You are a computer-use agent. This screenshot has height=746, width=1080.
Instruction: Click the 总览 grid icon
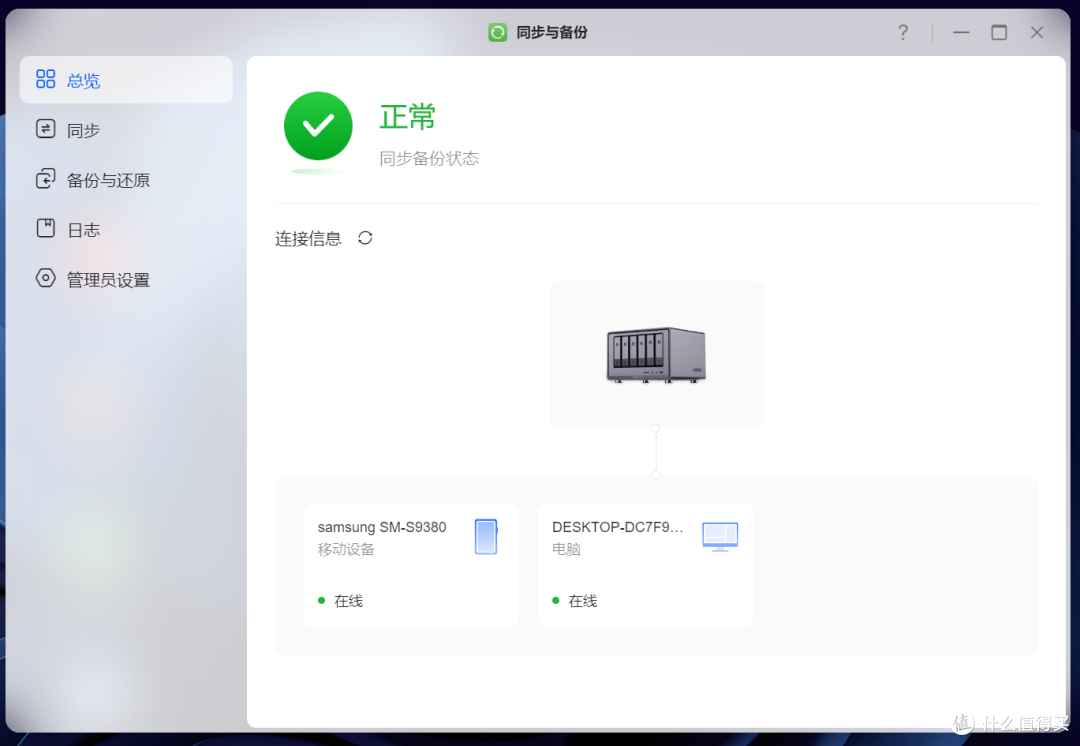click(x=45, y=79)
